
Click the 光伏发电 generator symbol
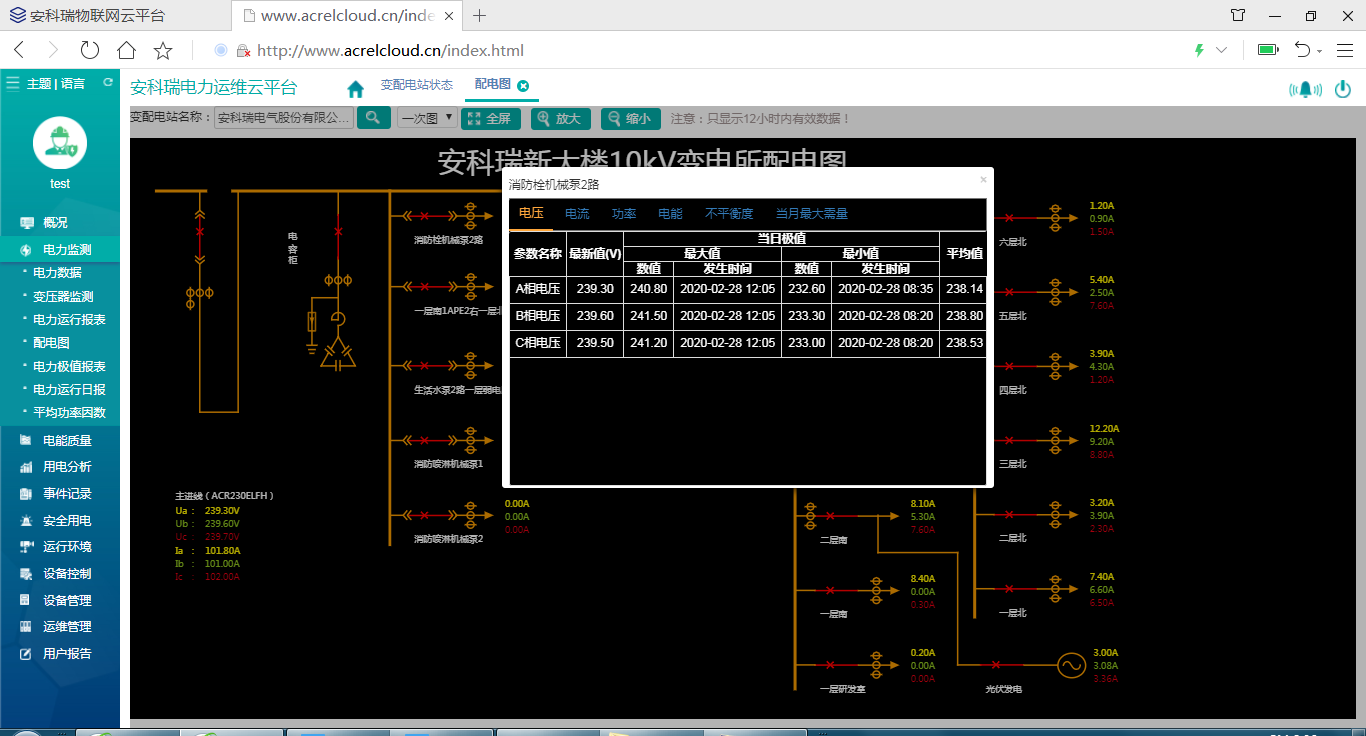point(1071,665)
